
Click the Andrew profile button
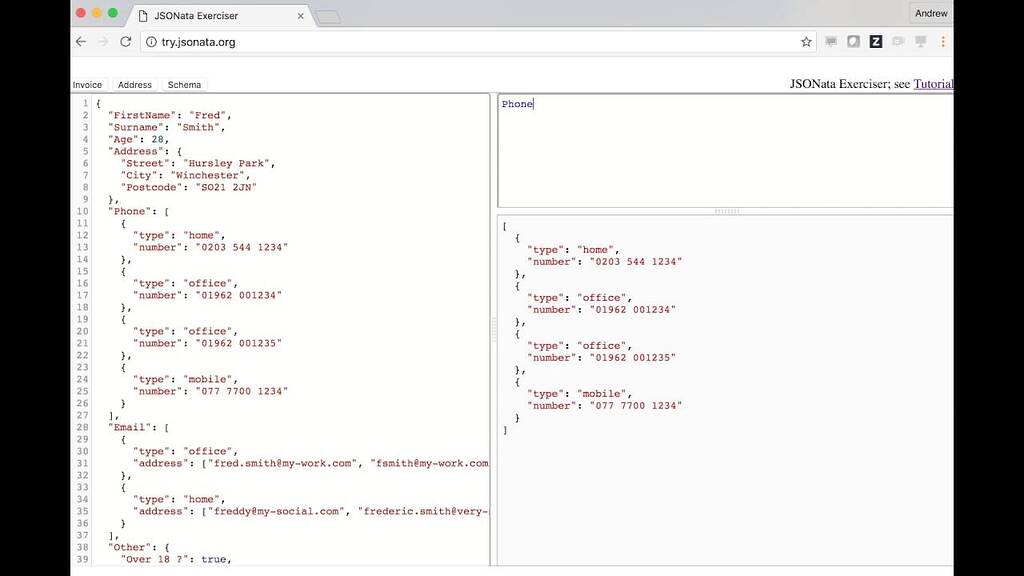(931, 13)
